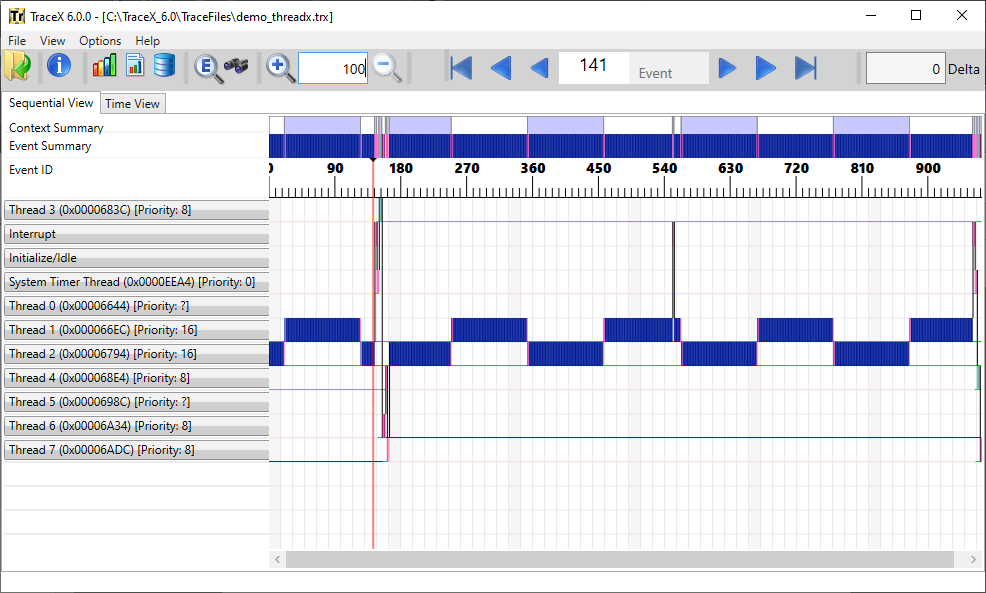The width and height of the screenshot is (986, 593).
Task: Select the Thread 1 row label
Action: [136, 330]
